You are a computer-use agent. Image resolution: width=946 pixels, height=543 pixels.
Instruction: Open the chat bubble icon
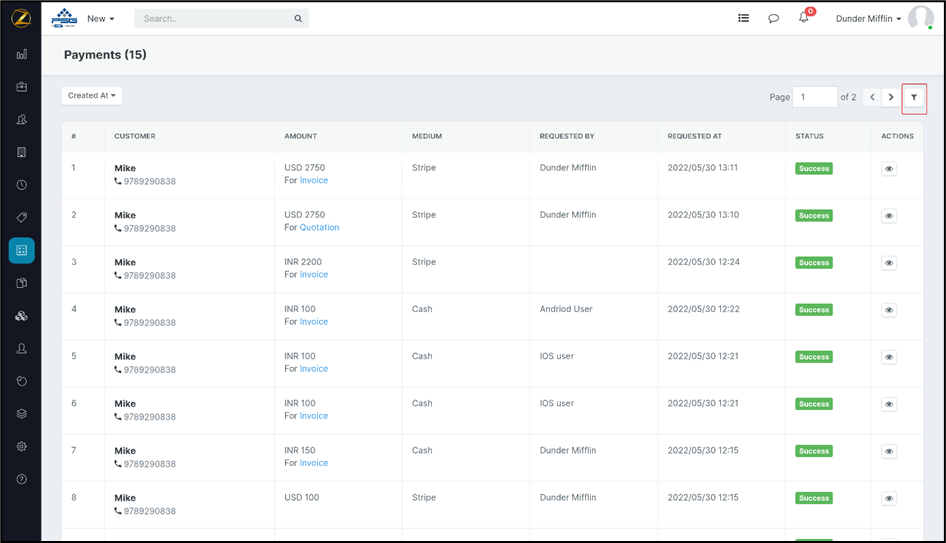773,18
